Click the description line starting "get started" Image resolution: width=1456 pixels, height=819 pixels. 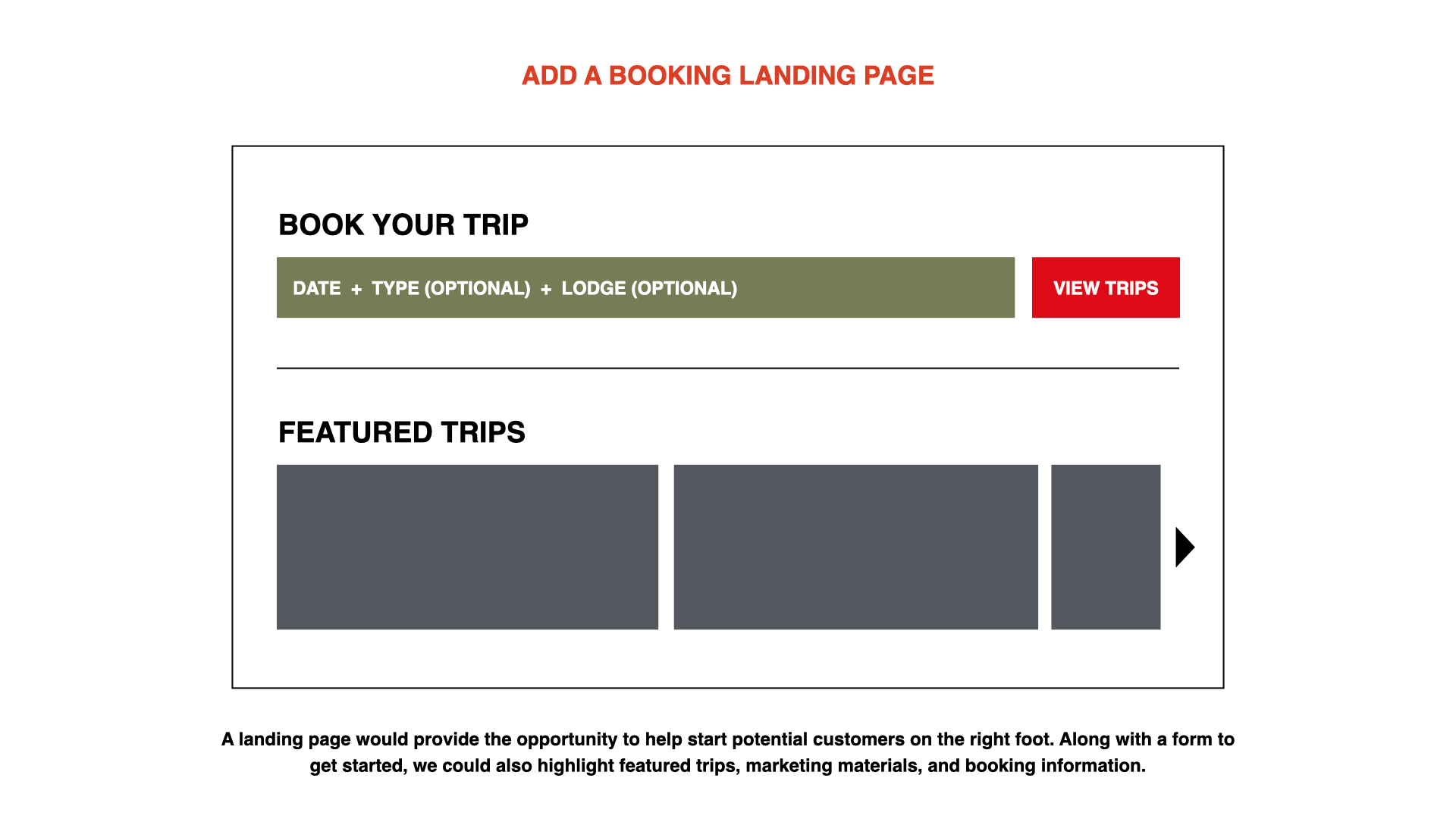727,766
